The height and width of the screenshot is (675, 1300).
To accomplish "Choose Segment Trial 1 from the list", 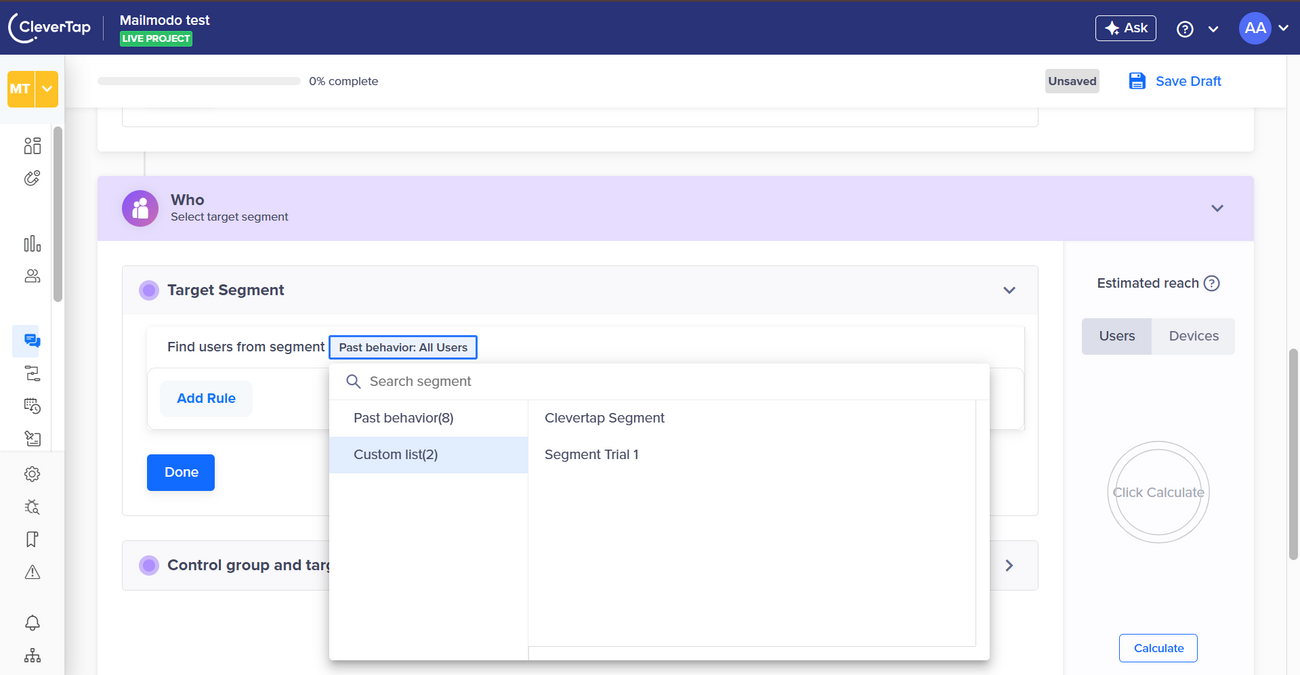I will (591, 454).
